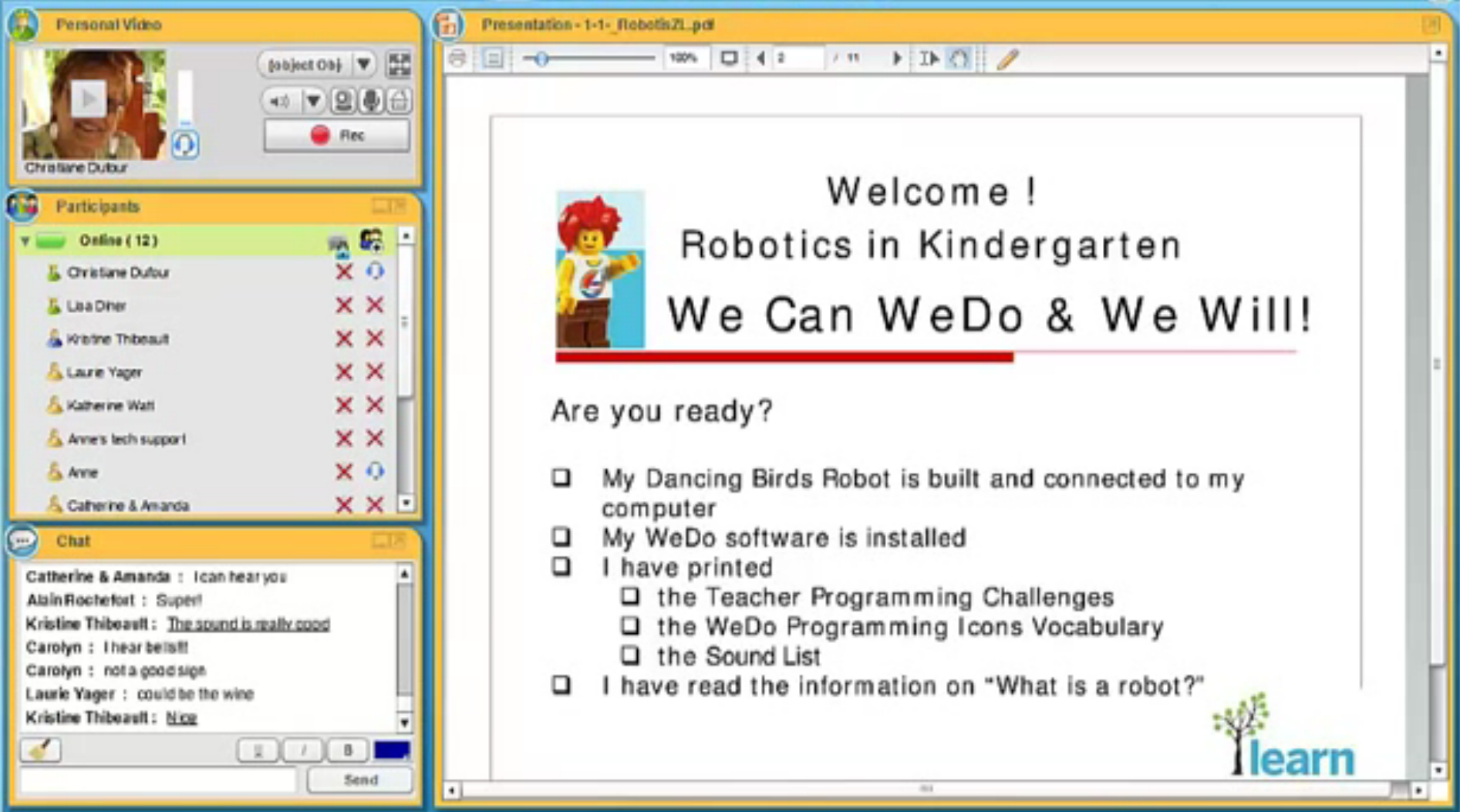1460x812 pixels.
Task: Select the text selection tool
Action: pyautogui.click(x=928, y=59)
